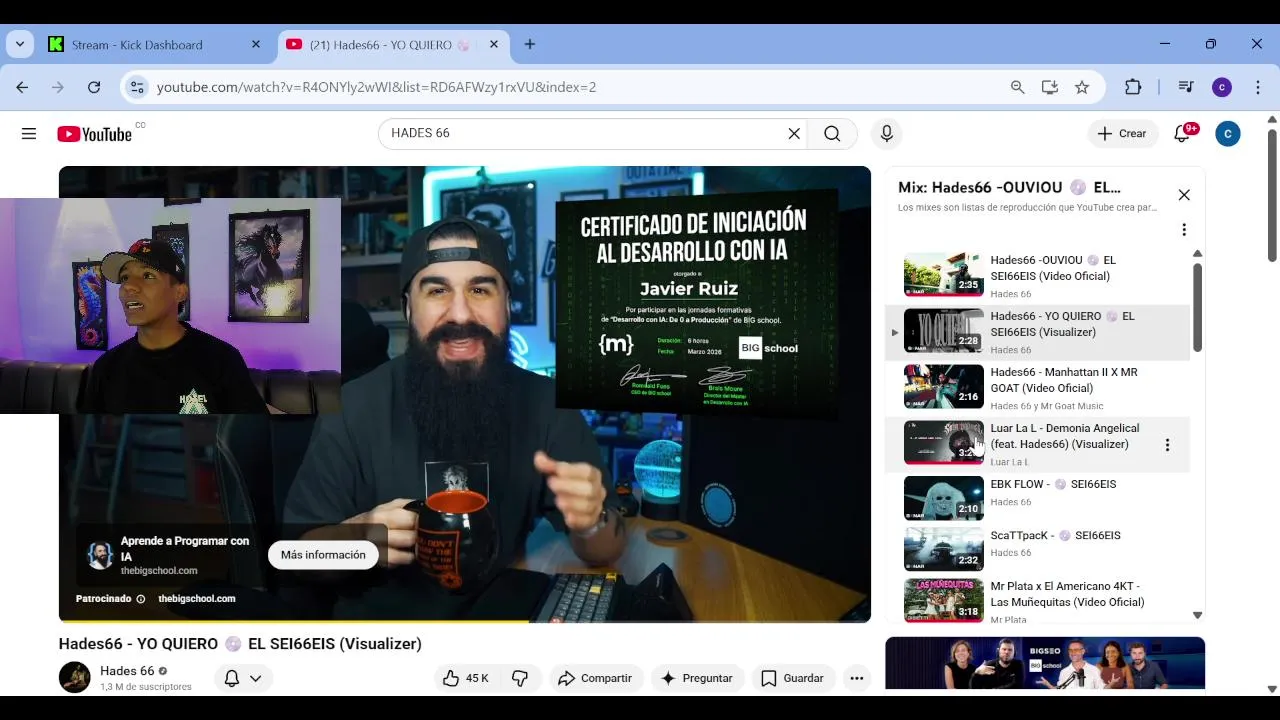
Task: Select ScaTTpacK SEI66EIS playlist item
Action: coord(1038,548)
